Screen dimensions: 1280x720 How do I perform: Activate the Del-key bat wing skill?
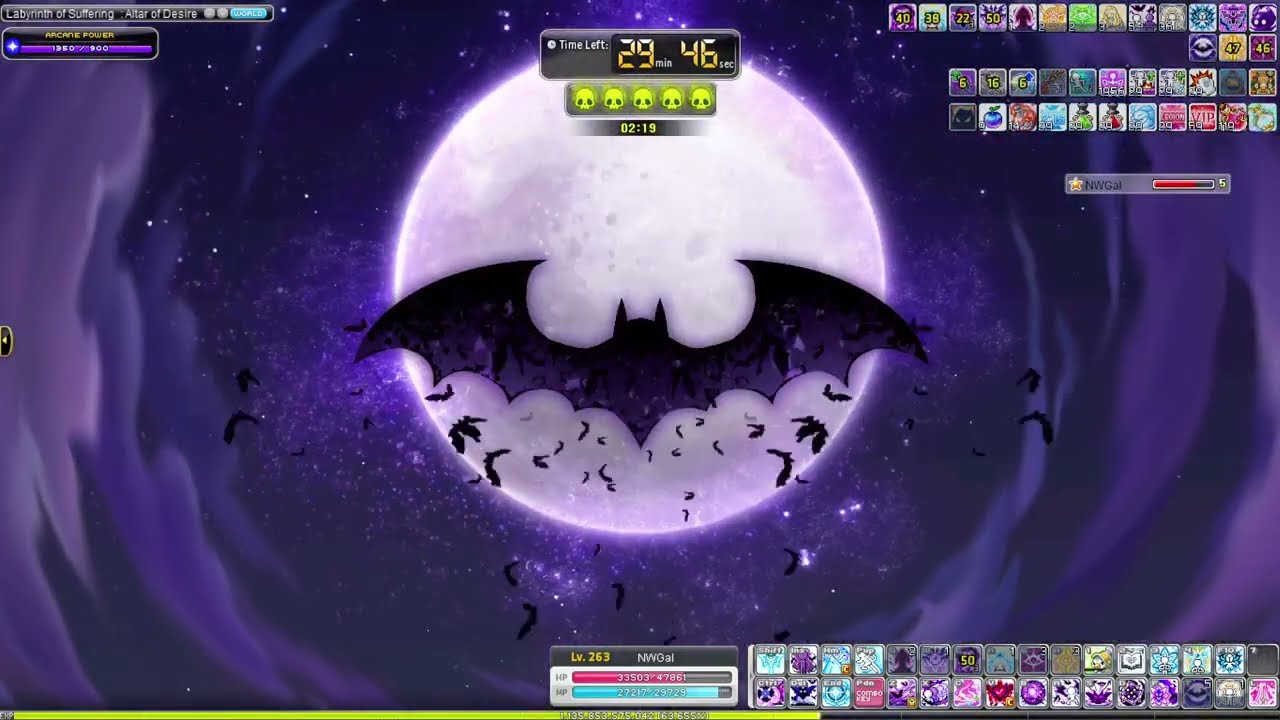pyautogui.click(x=804, y=692)
